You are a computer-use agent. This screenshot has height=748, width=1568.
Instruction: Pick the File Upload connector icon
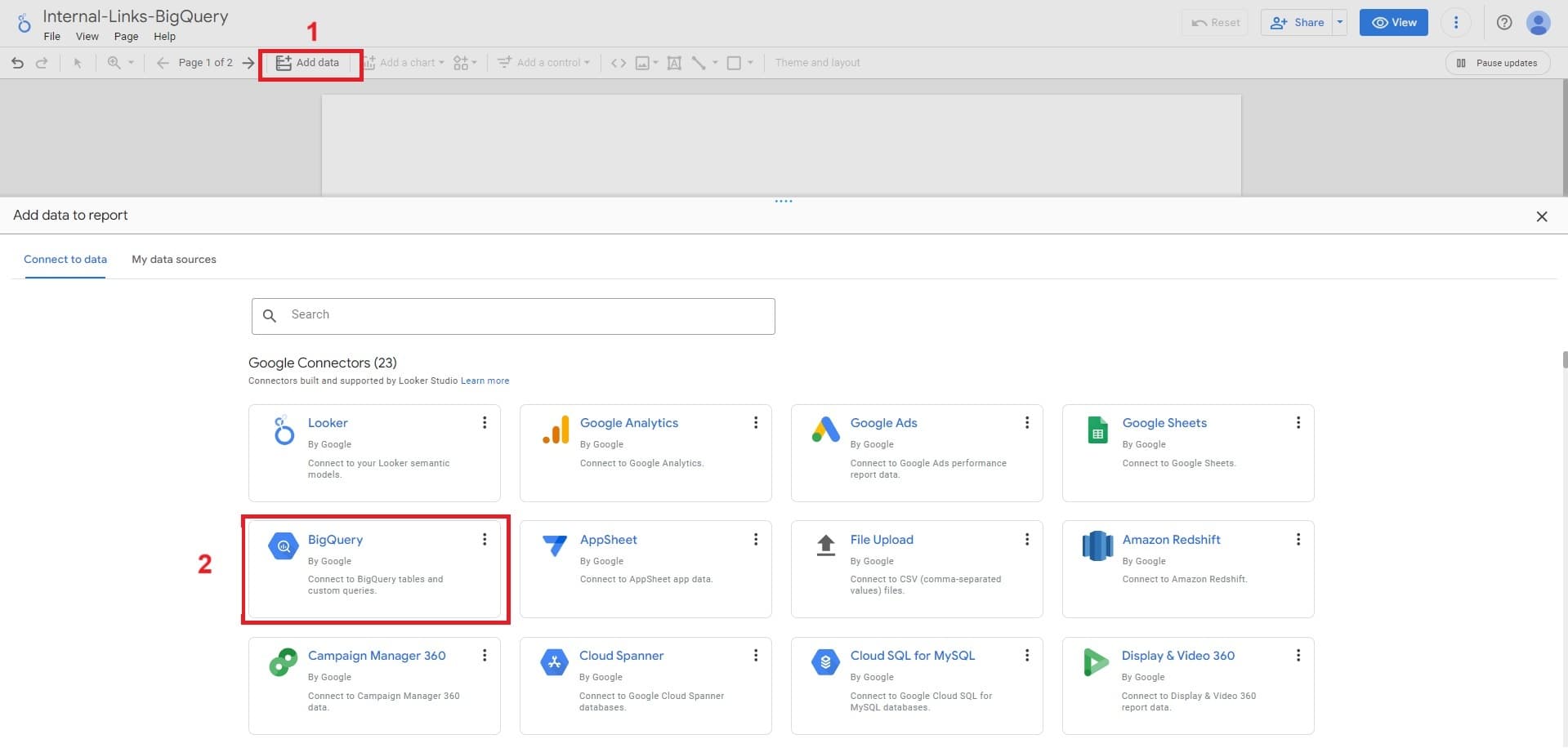(x=826, y=545)
